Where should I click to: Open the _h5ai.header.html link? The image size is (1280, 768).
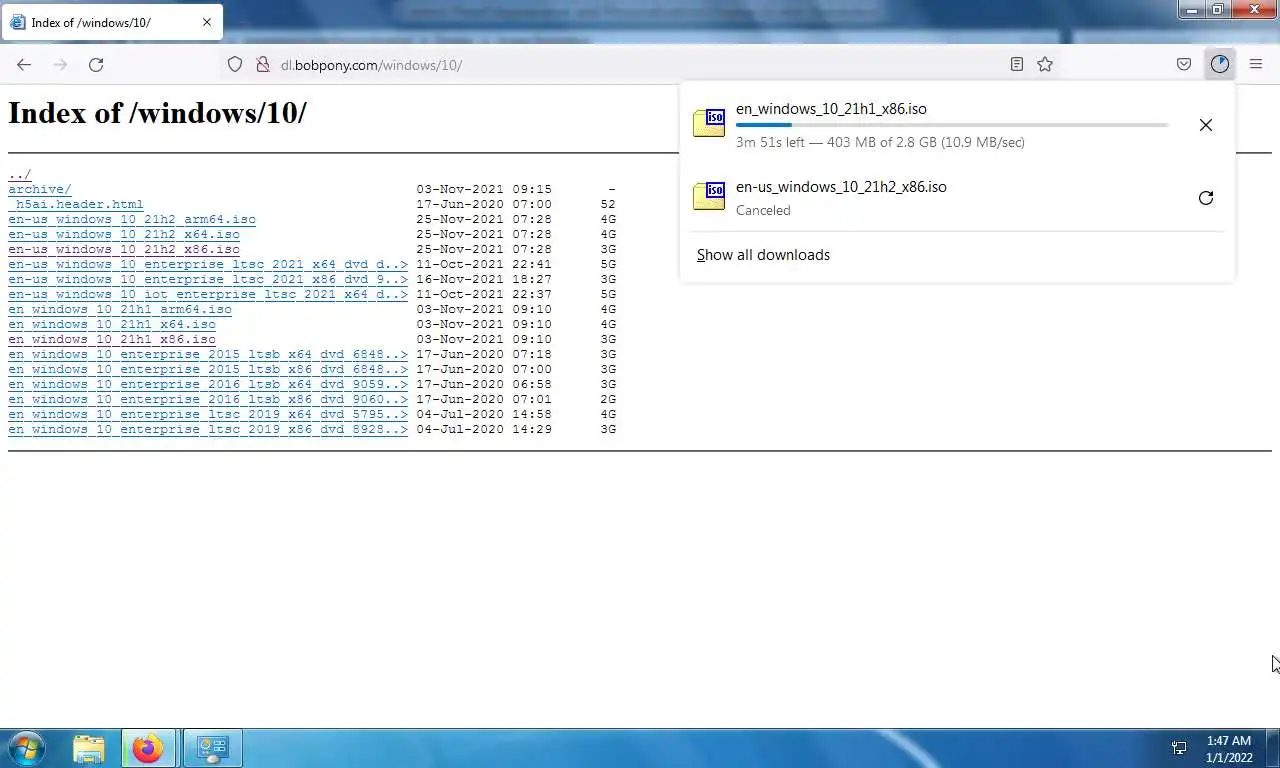76,204
